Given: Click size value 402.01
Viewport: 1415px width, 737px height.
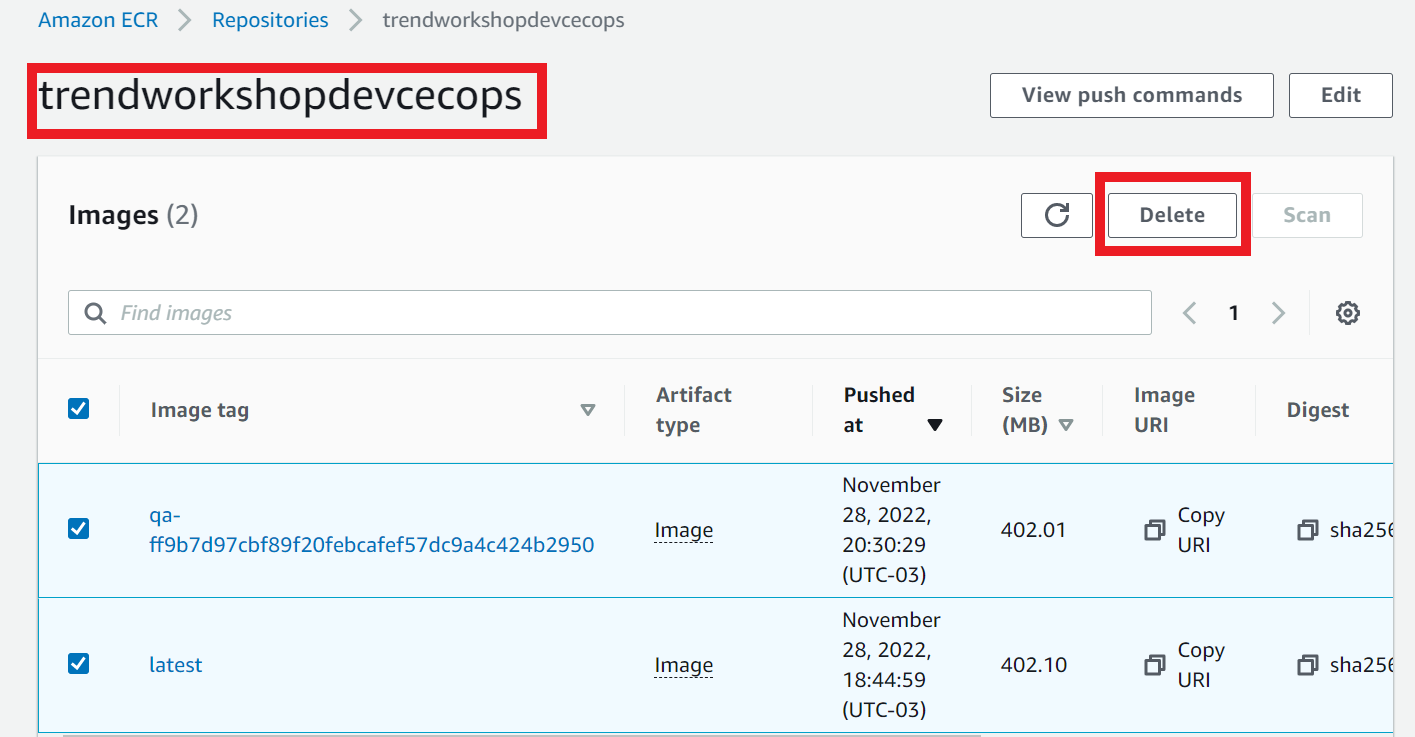Looking at the screenshot, I should [x=1033, y=530].
